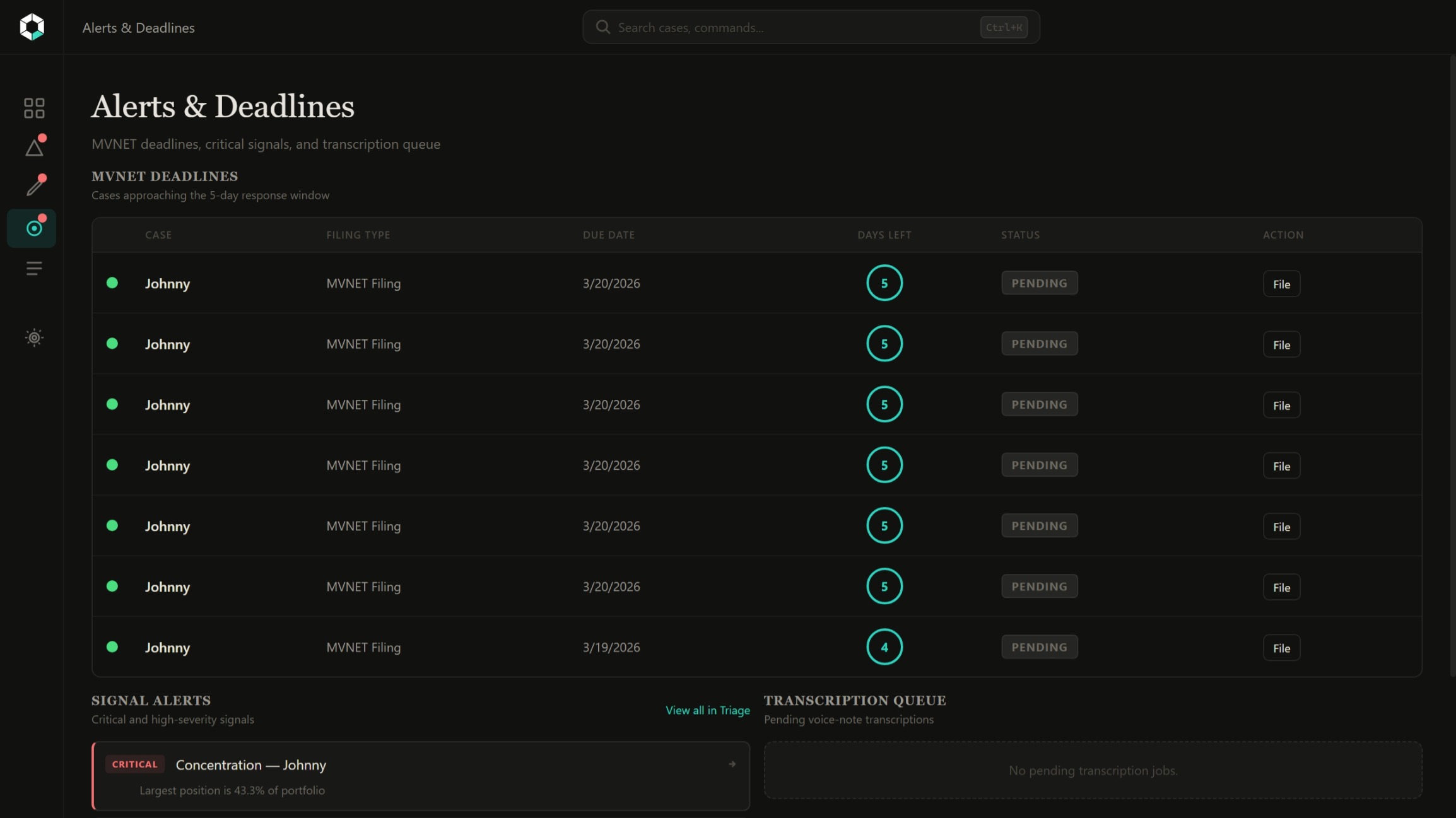
Task: Click the Days Left column header
Action: click(x=884, y=235)
